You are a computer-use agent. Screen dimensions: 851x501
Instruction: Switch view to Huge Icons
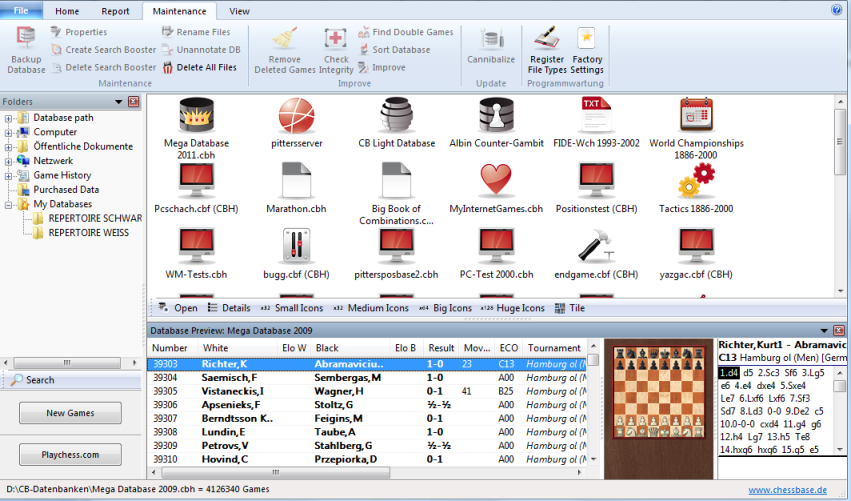point(512,308)
